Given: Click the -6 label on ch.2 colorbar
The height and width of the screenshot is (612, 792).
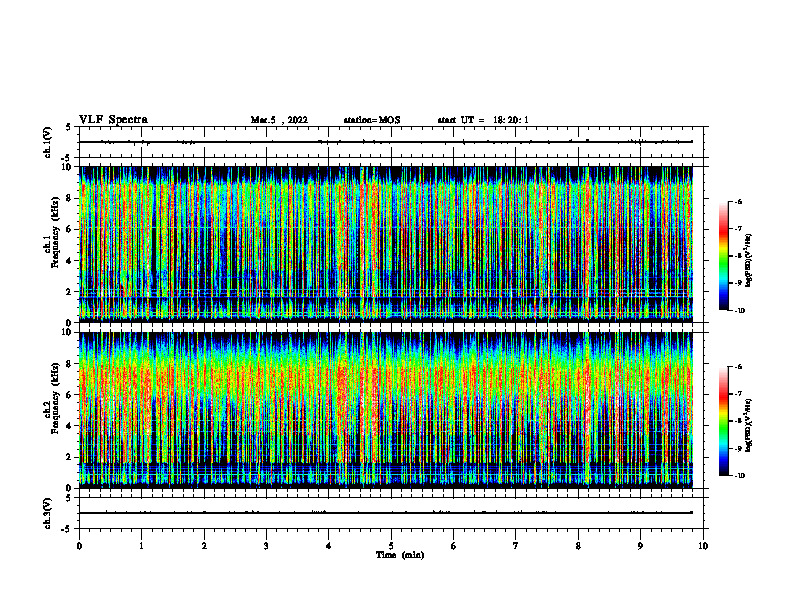Looking at the screenshot, I should (x=738, y=367).
